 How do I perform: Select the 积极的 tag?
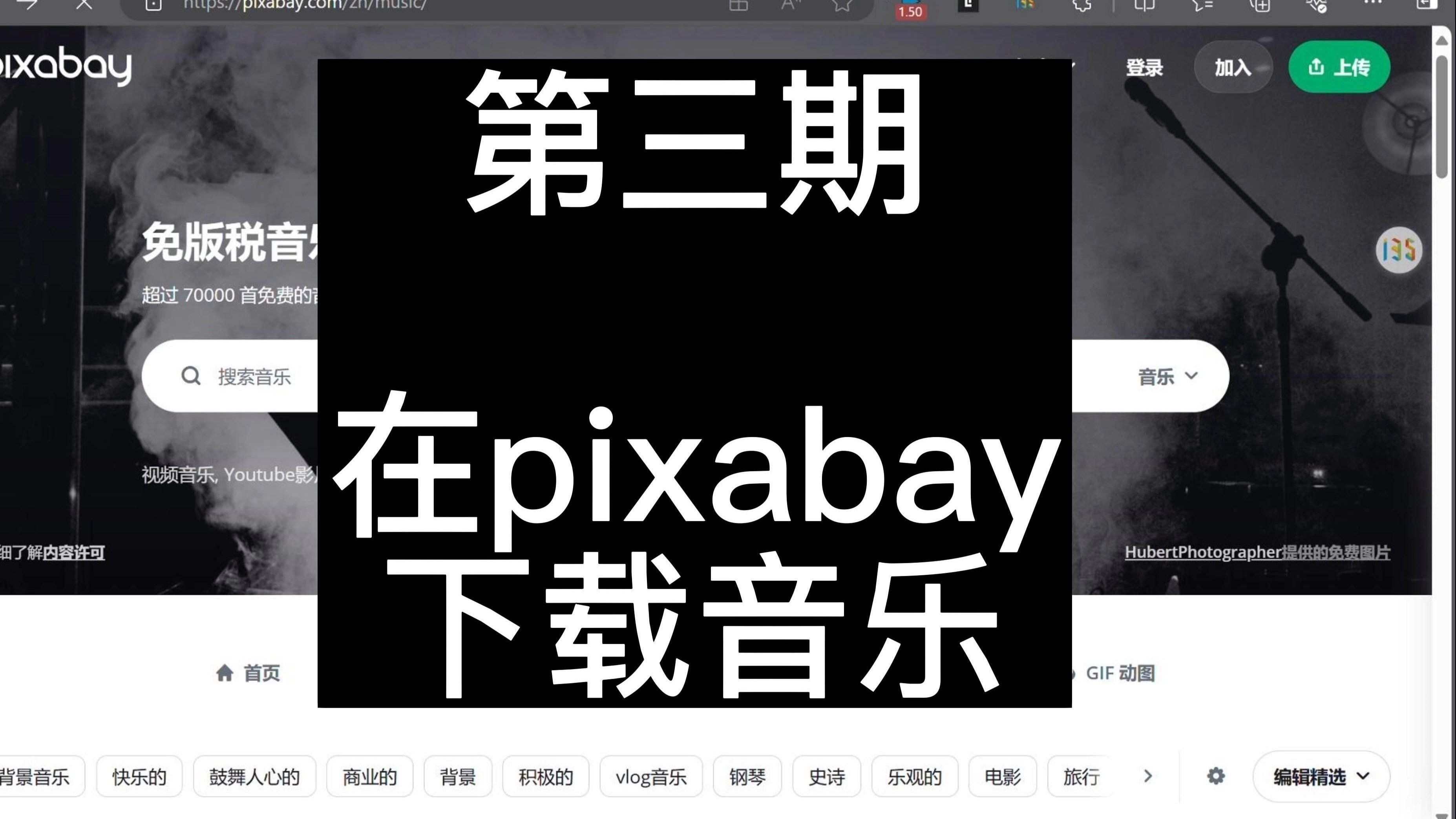(546, 777)
